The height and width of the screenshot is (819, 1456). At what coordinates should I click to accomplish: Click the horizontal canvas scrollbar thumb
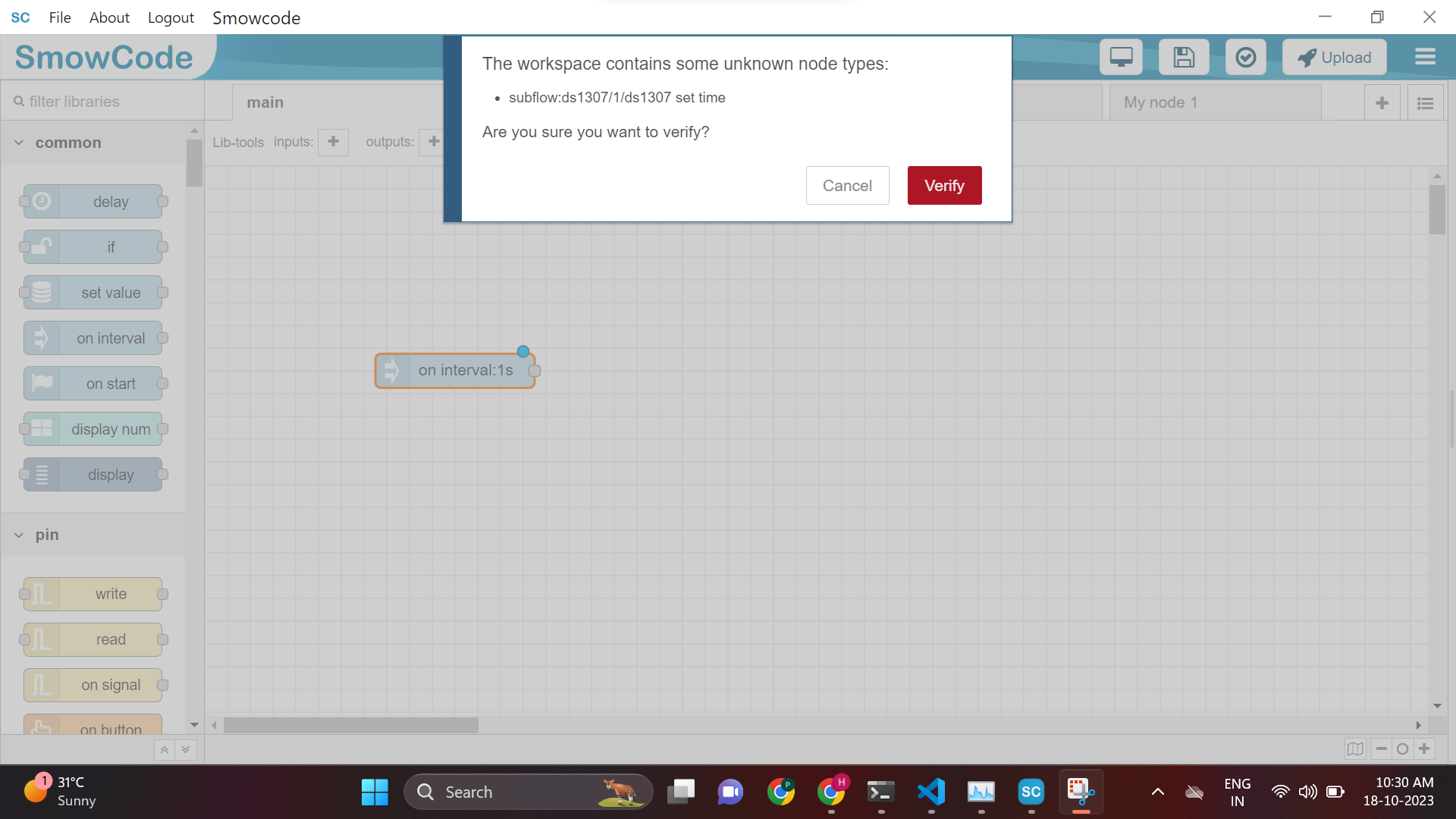click(350, 726)
